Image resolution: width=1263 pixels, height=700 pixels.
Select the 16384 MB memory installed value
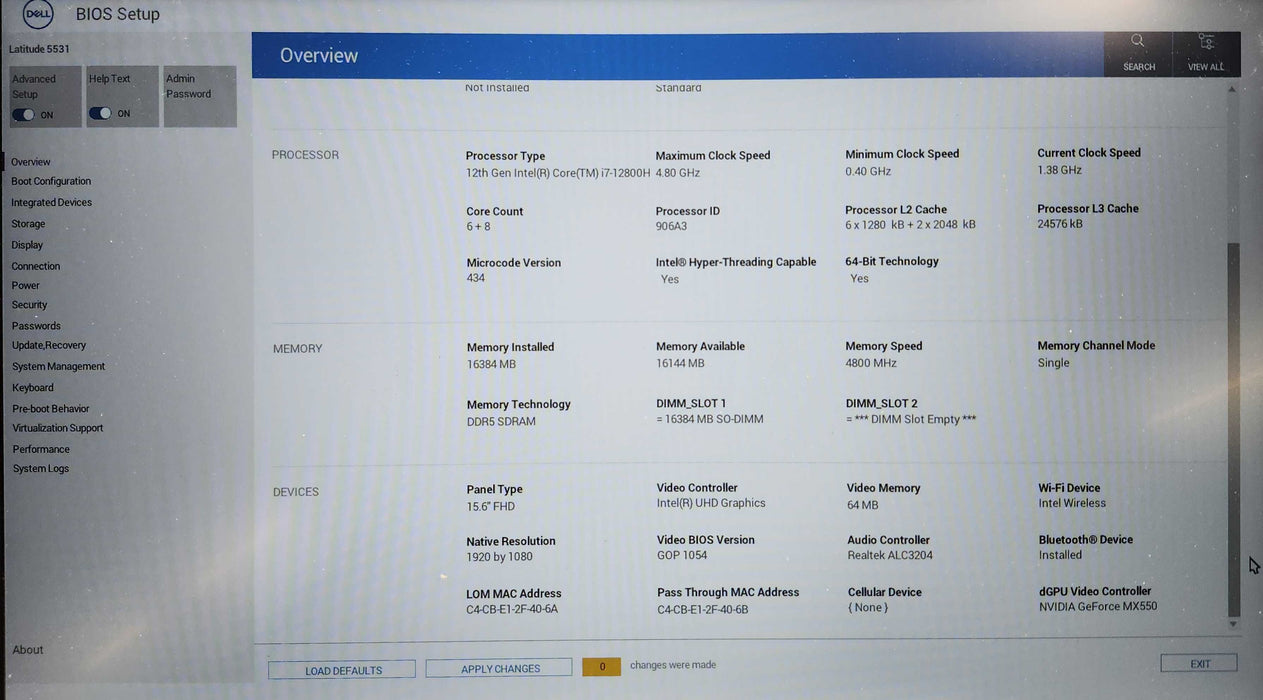492,364
